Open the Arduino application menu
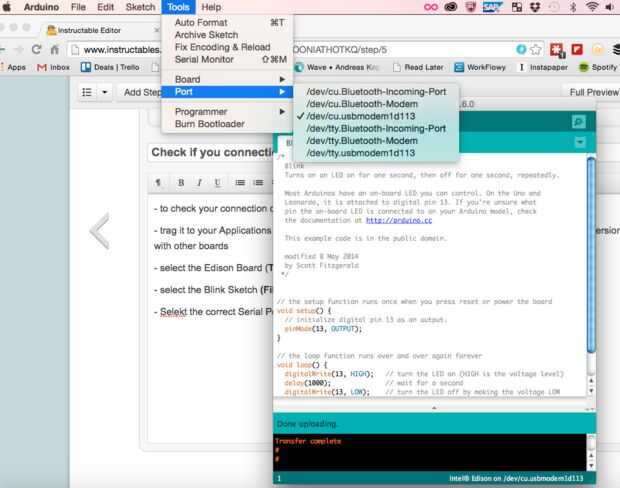The image size is (620, 488). pos(41,7)
